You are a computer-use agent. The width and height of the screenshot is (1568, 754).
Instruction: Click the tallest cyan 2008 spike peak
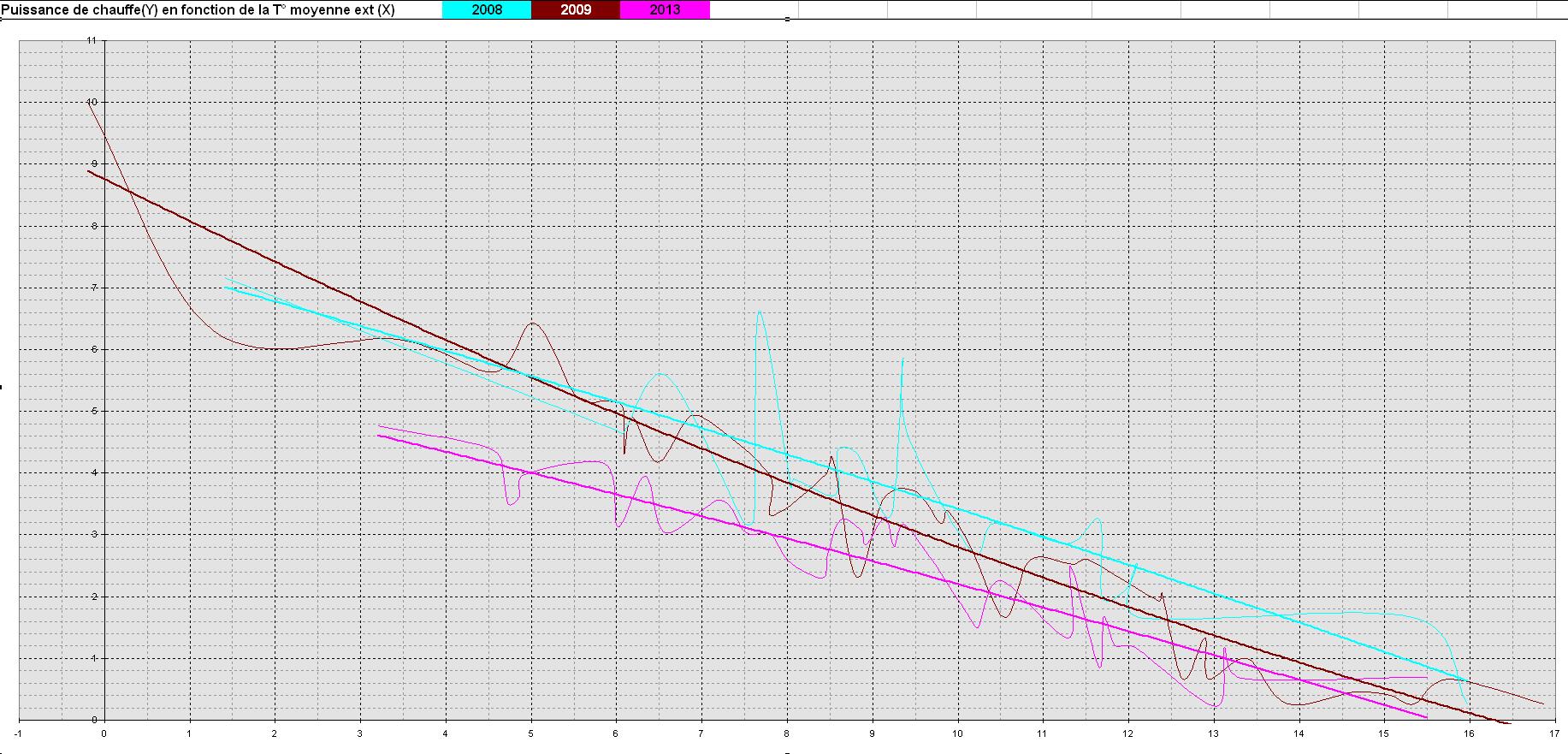pyautogui.click(x=760, y=312)
